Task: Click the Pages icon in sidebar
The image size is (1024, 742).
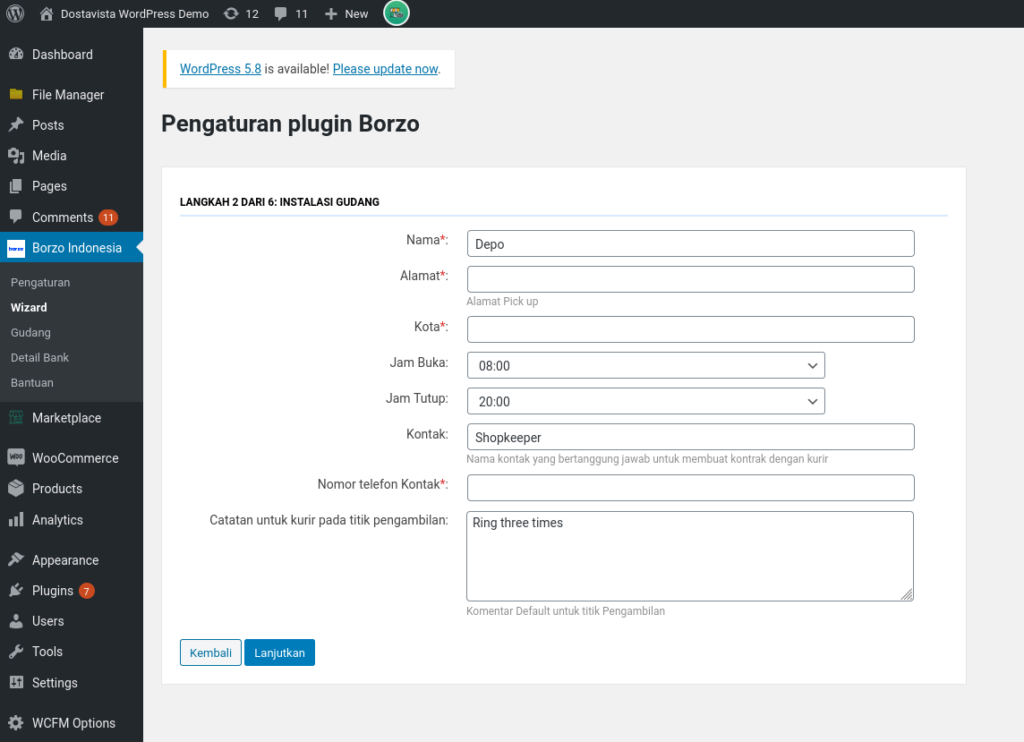Action: tap(16, 186)
